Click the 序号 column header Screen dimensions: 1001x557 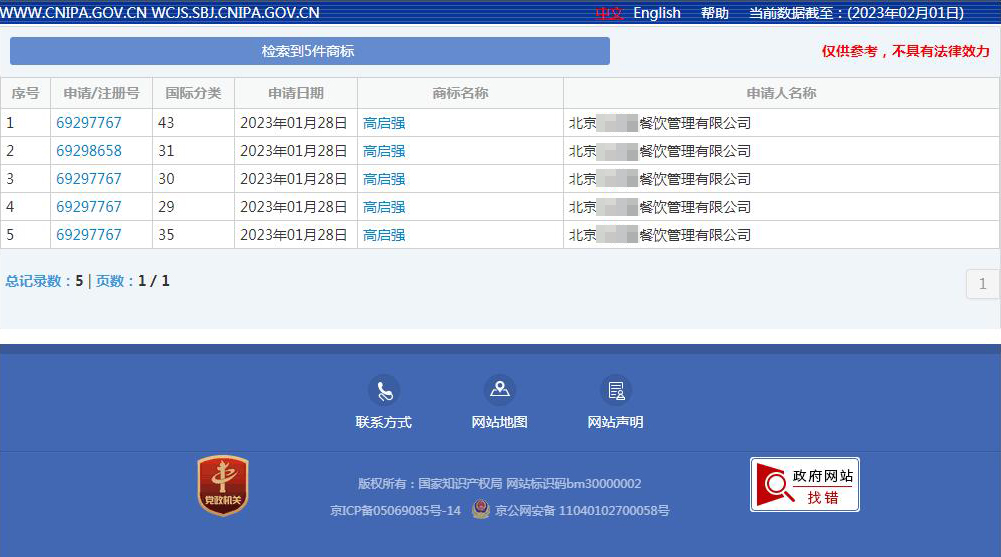(x=26, y=93)
